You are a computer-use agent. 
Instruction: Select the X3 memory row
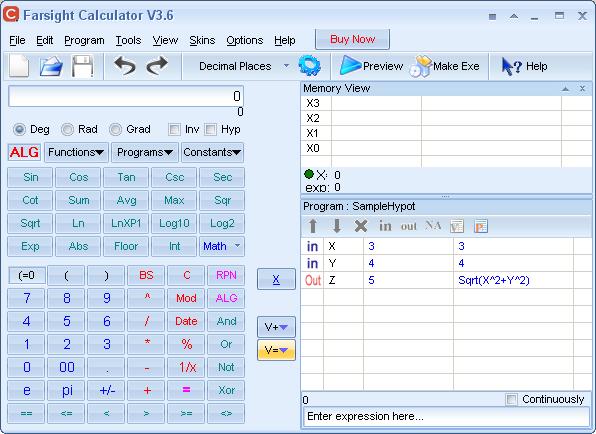pos(446,103)
